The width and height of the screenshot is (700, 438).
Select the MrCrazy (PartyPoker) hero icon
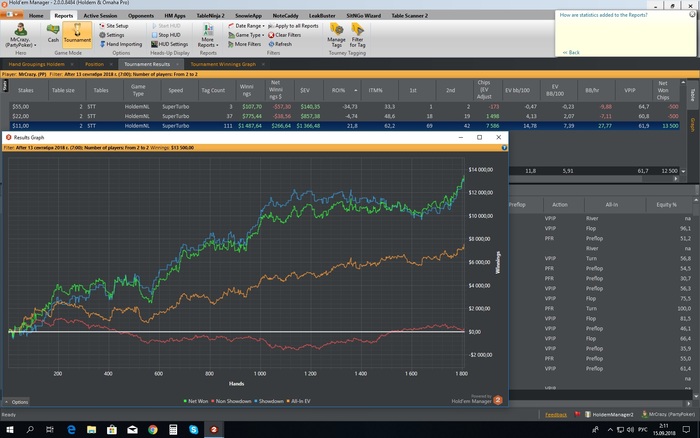pyautogui.click(x=20, y=35)
